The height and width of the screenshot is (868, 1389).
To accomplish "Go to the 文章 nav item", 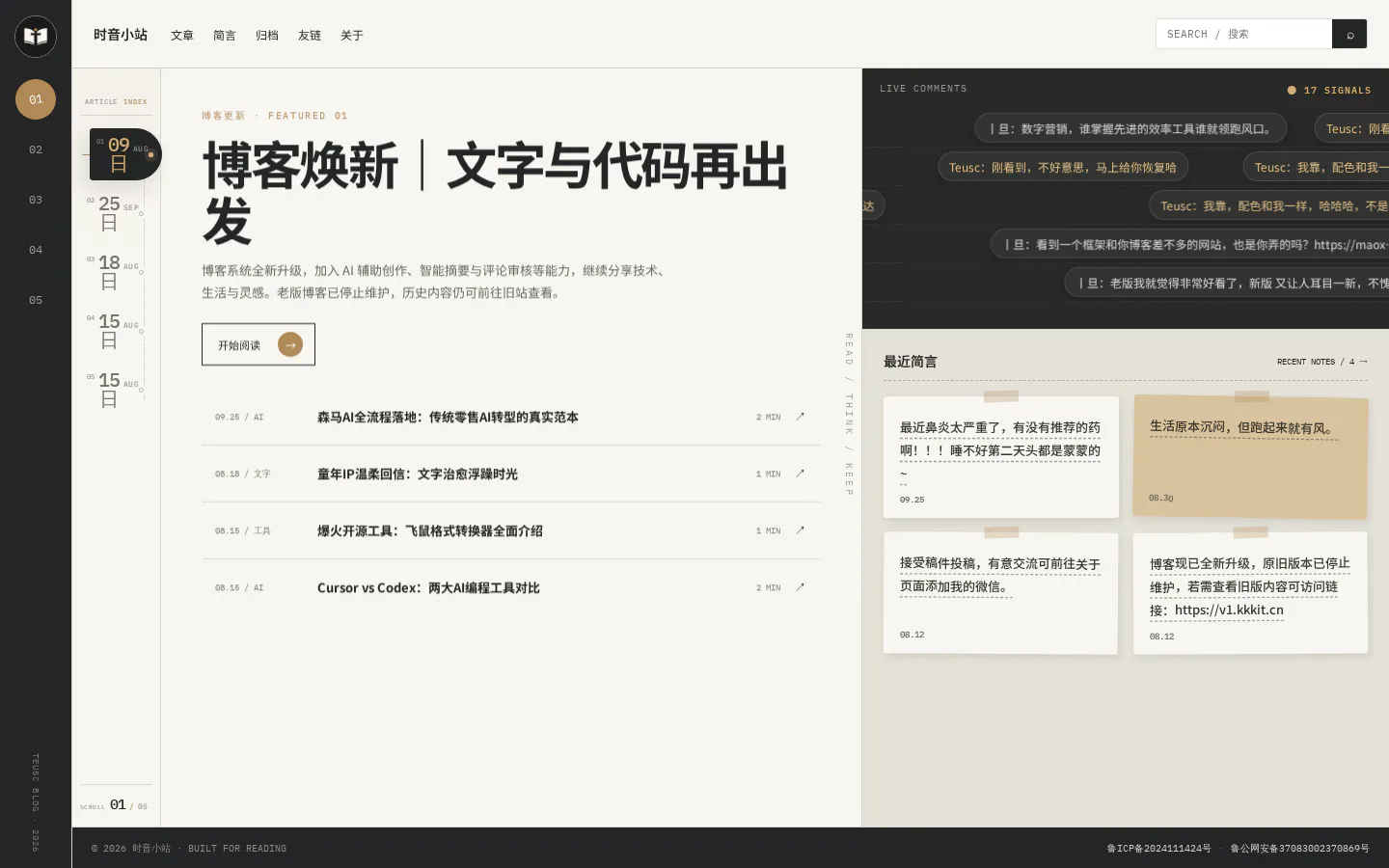I will pos(182,36).
